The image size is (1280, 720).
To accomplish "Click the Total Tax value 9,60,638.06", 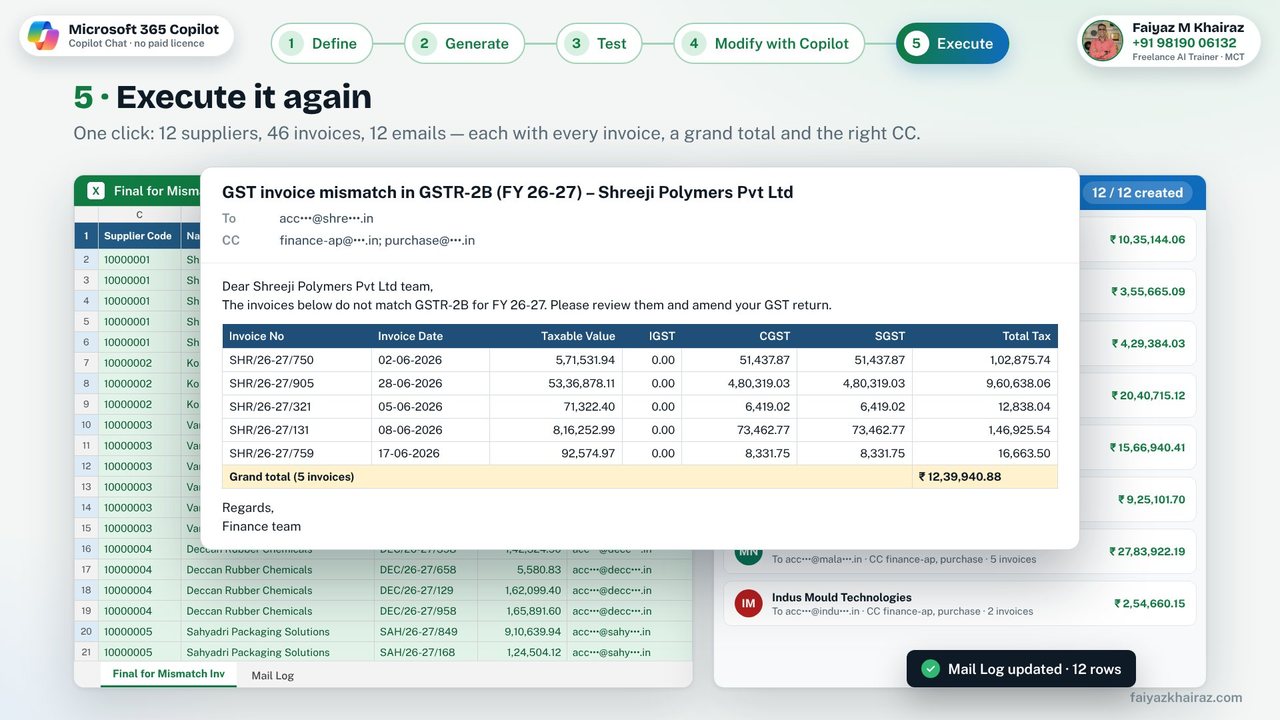I will pyautogui.click(x=1018, y=383).
